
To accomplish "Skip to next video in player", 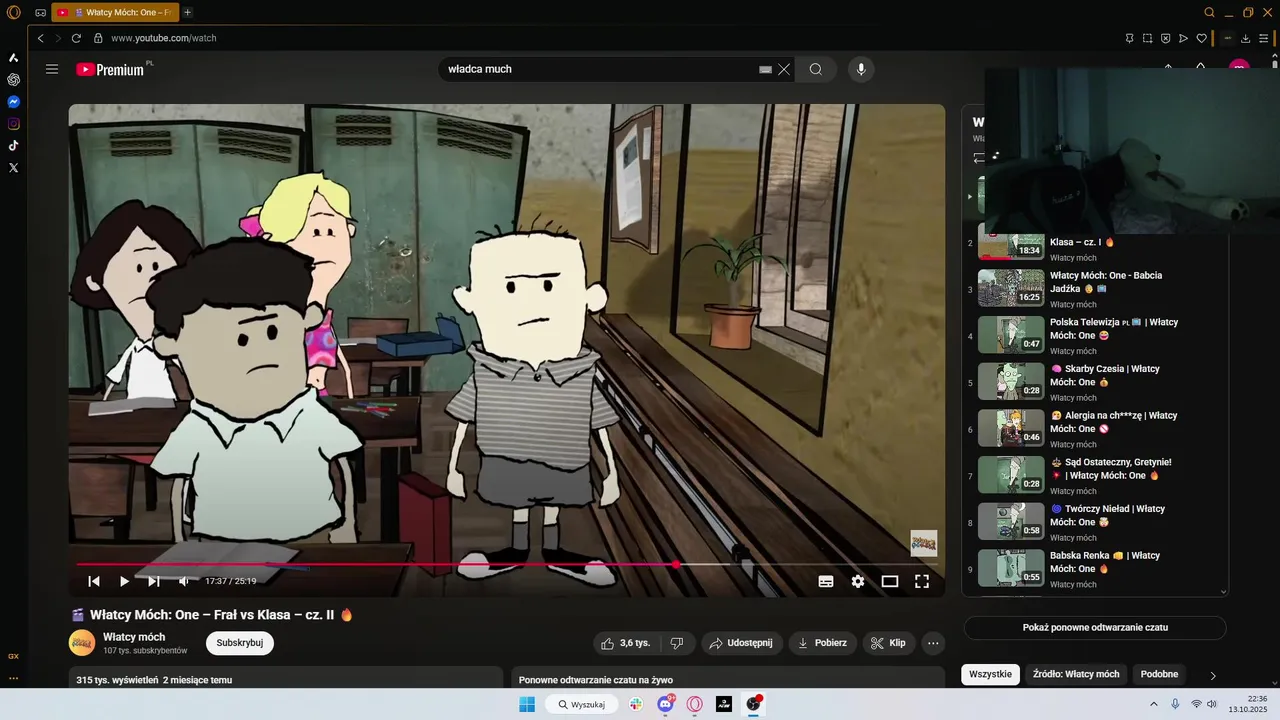I will 154,581.
